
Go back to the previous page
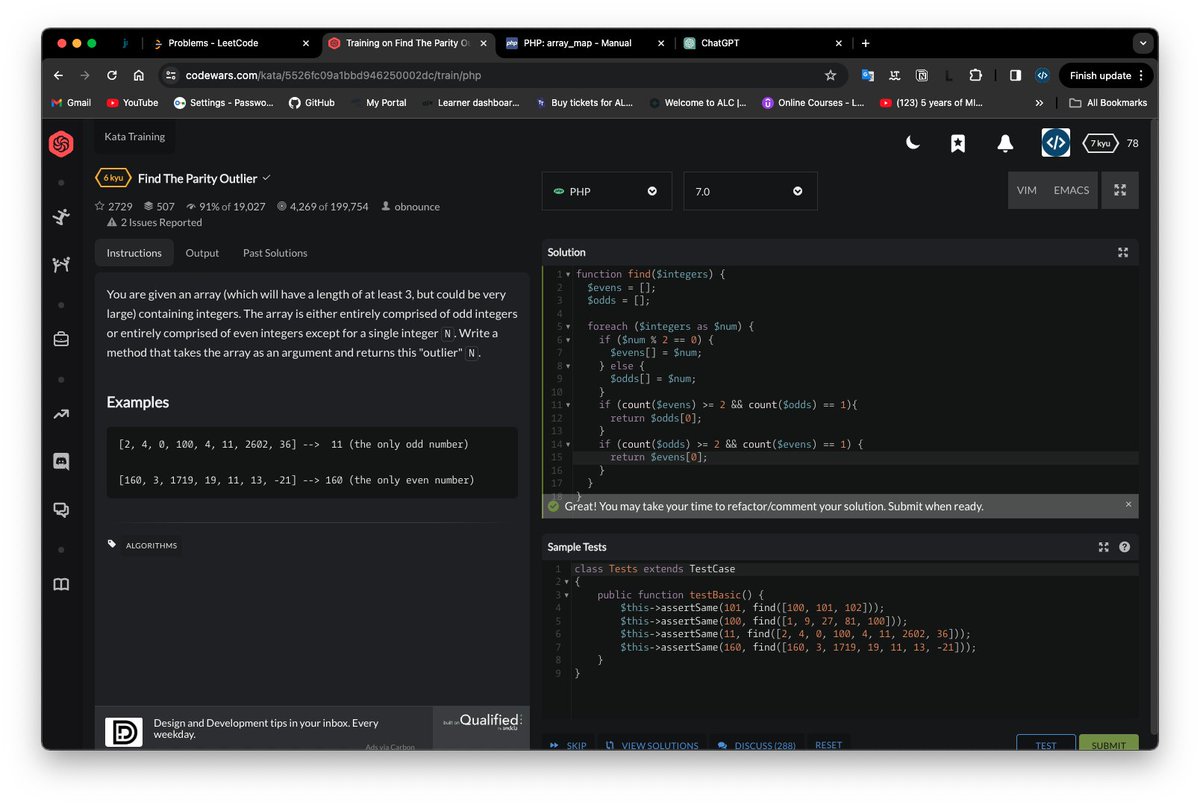(58, 75)
